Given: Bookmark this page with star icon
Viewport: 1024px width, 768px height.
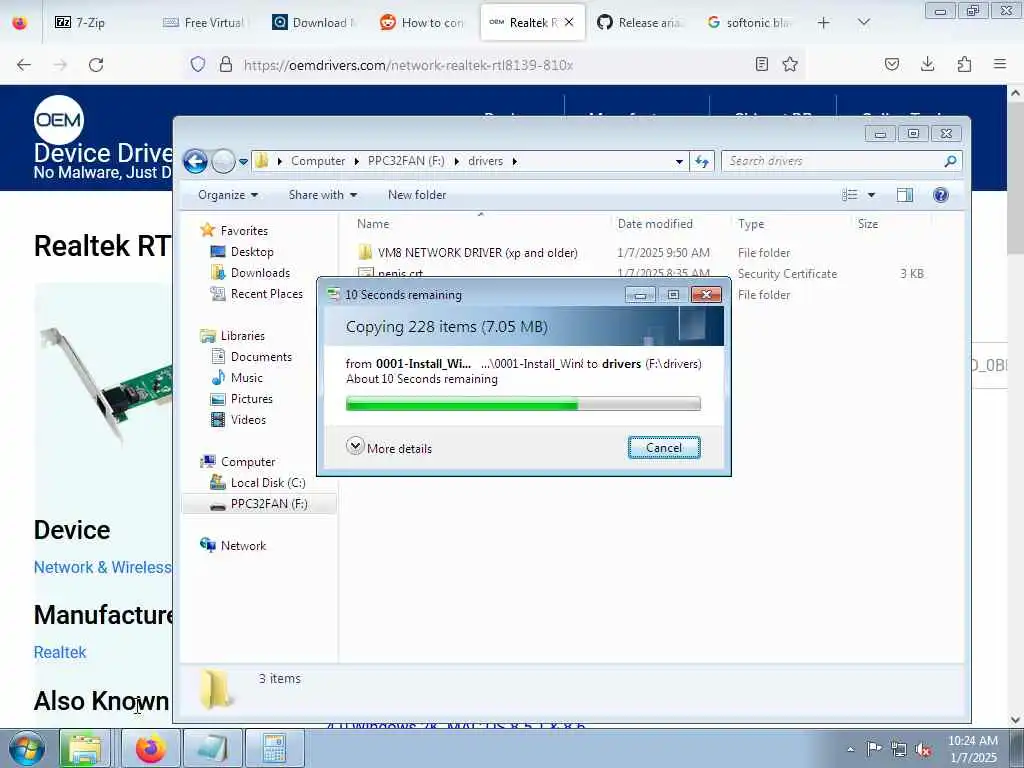Looking at the screenshot, I should coord(790,64).
